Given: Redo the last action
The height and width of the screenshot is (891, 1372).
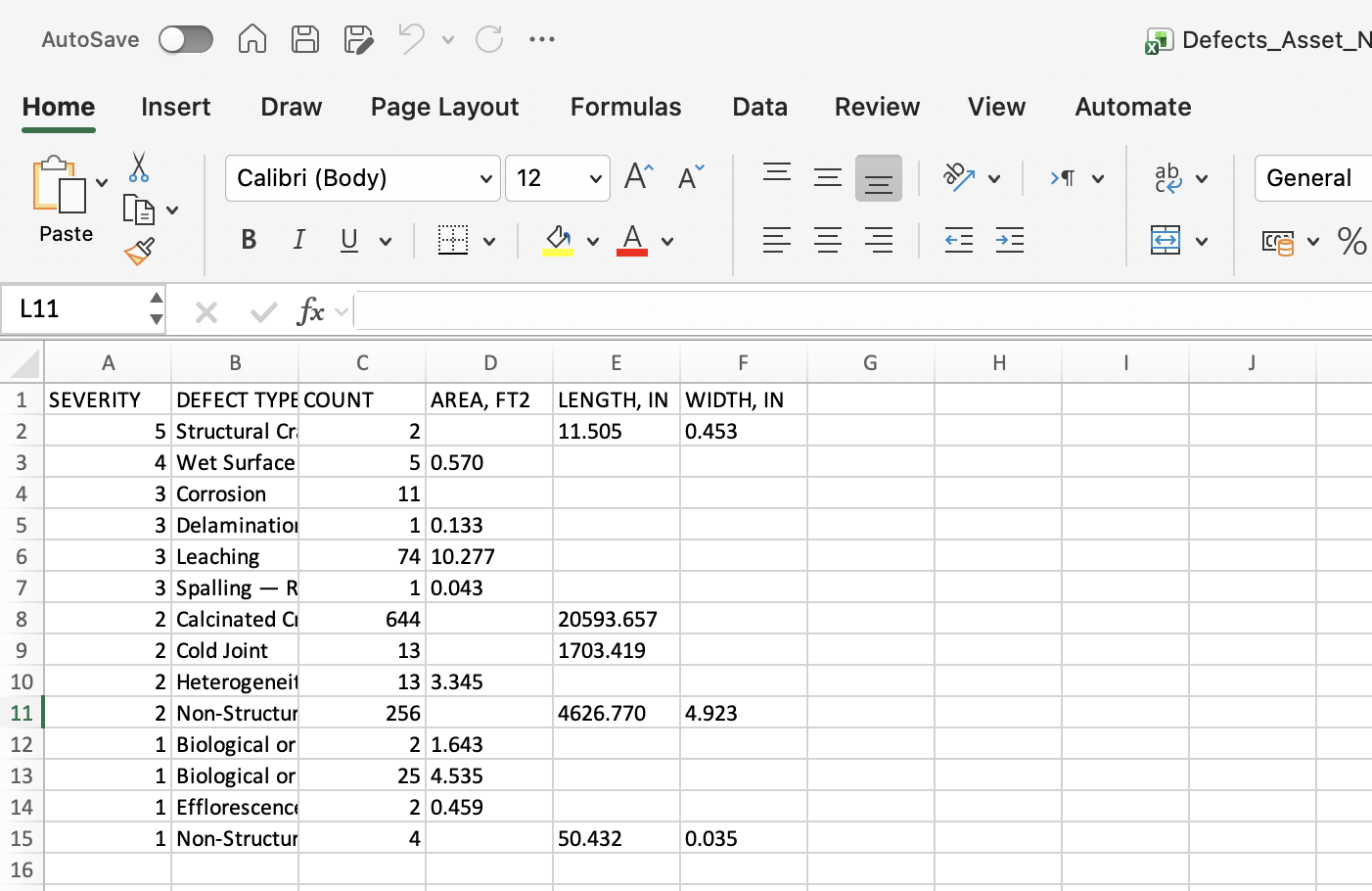Looking at the screenshot, I should coord(488,39).
